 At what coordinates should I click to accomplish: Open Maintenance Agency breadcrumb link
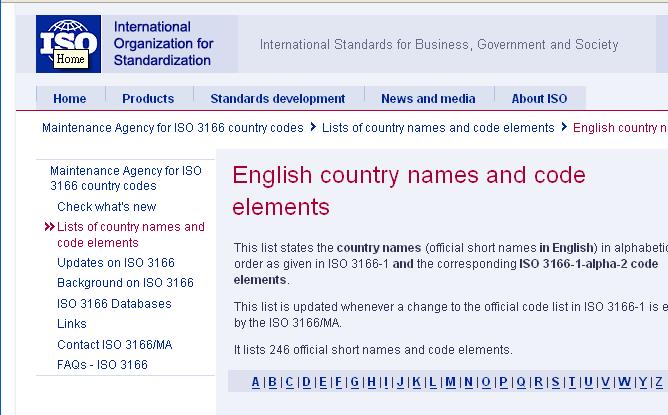point(173,127)
